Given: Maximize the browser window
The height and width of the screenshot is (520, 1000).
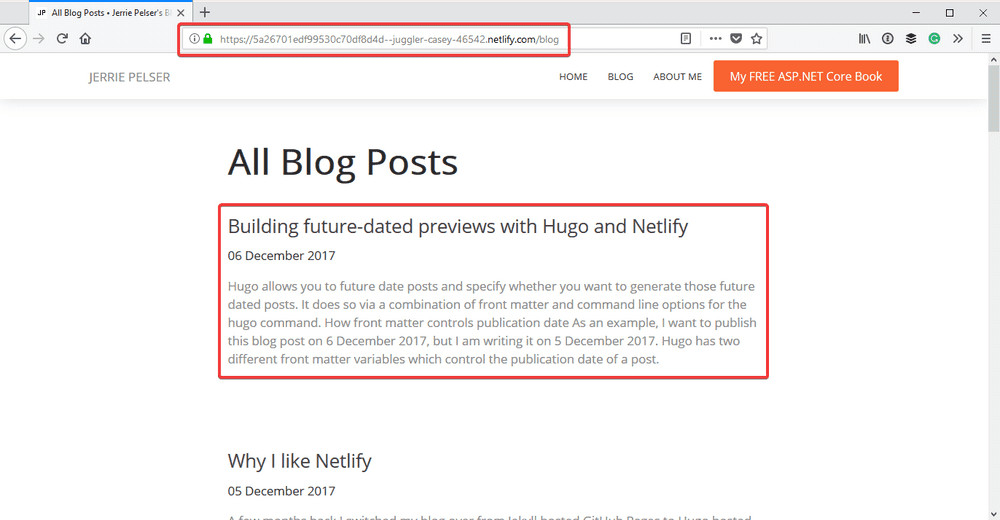Looking at the screenshot, I should [950, 13].
